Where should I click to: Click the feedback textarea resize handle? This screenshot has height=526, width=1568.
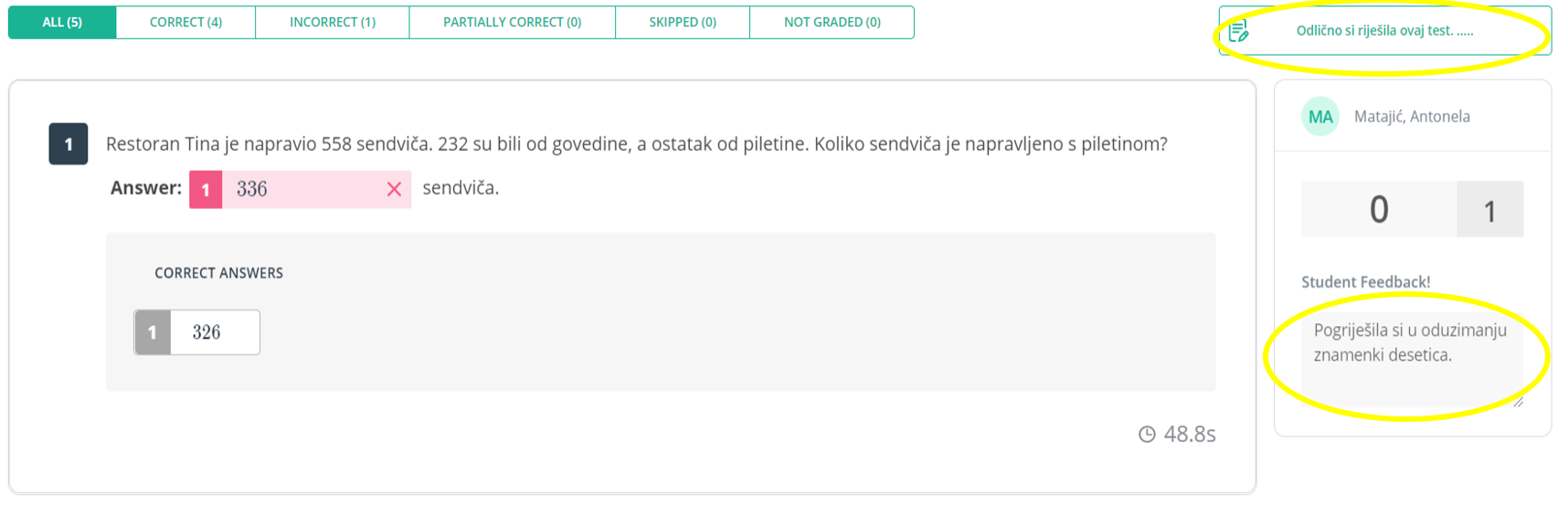tap(1518, 402)
